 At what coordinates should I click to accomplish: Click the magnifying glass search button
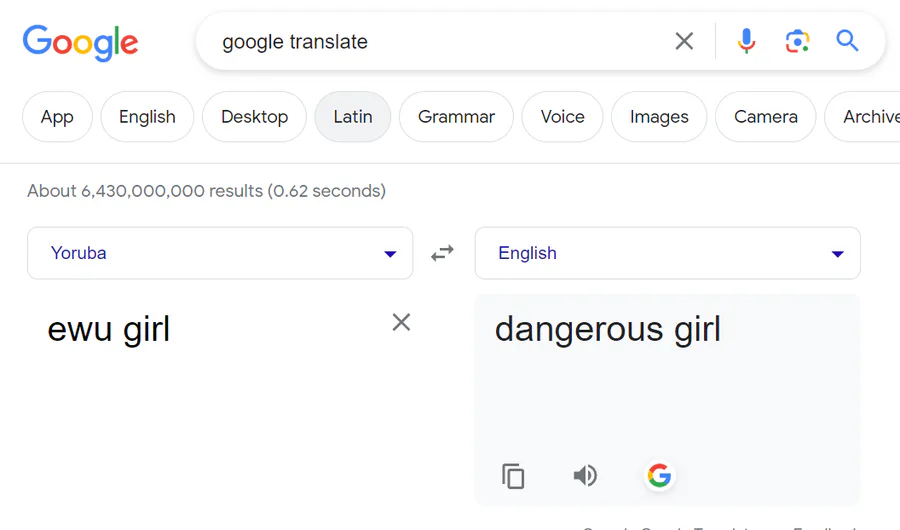tap(848, 41)
